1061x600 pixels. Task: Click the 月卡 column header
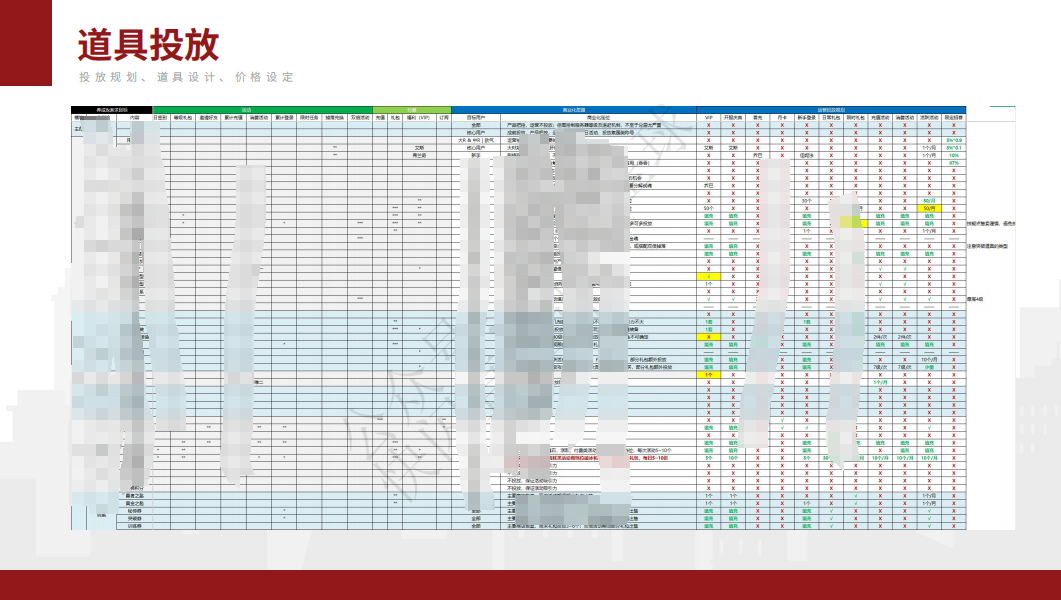[x=782, y=117]
